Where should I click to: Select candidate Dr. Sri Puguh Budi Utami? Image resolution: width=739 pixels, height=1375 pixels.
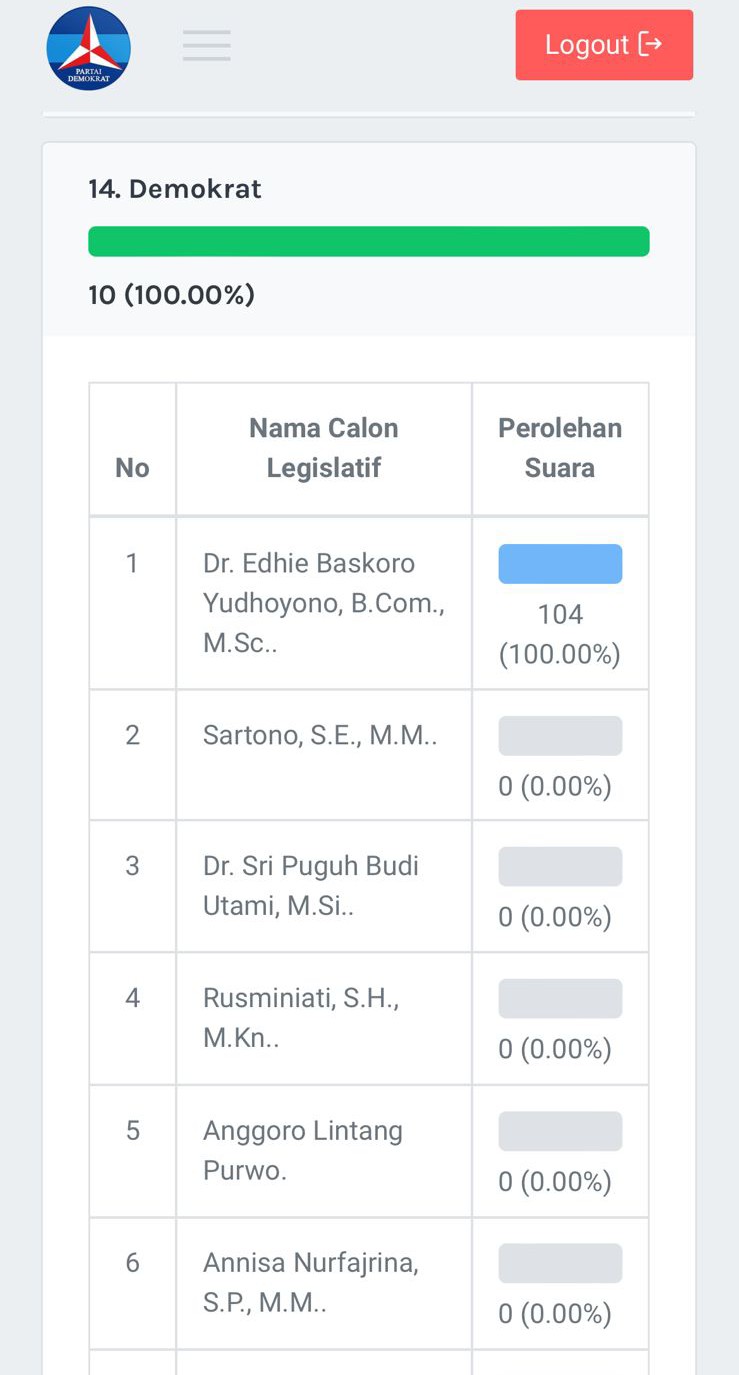point(311,886)
